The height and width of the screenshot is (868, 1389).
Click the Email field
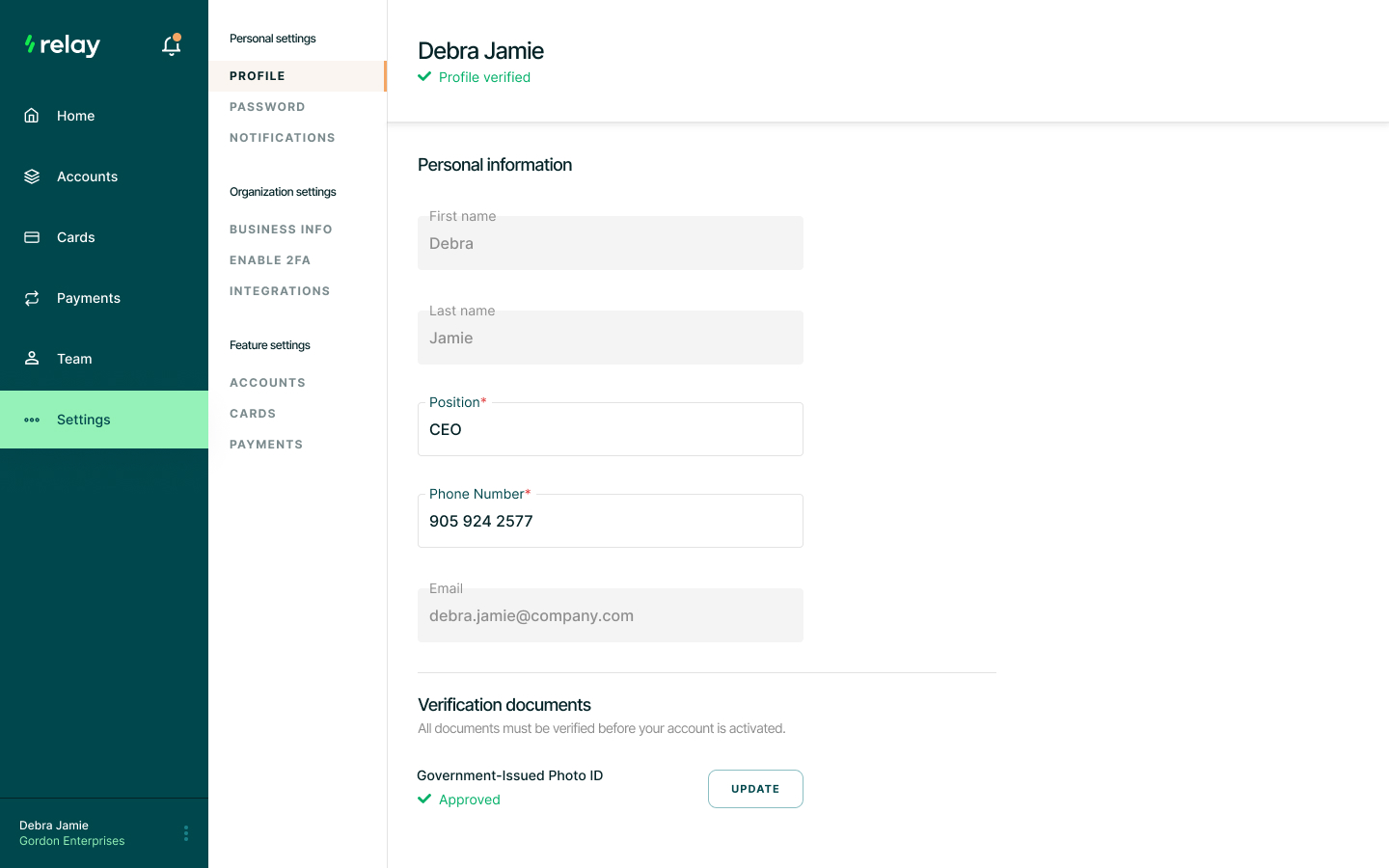pyautogui.click(x=611, y=615)
